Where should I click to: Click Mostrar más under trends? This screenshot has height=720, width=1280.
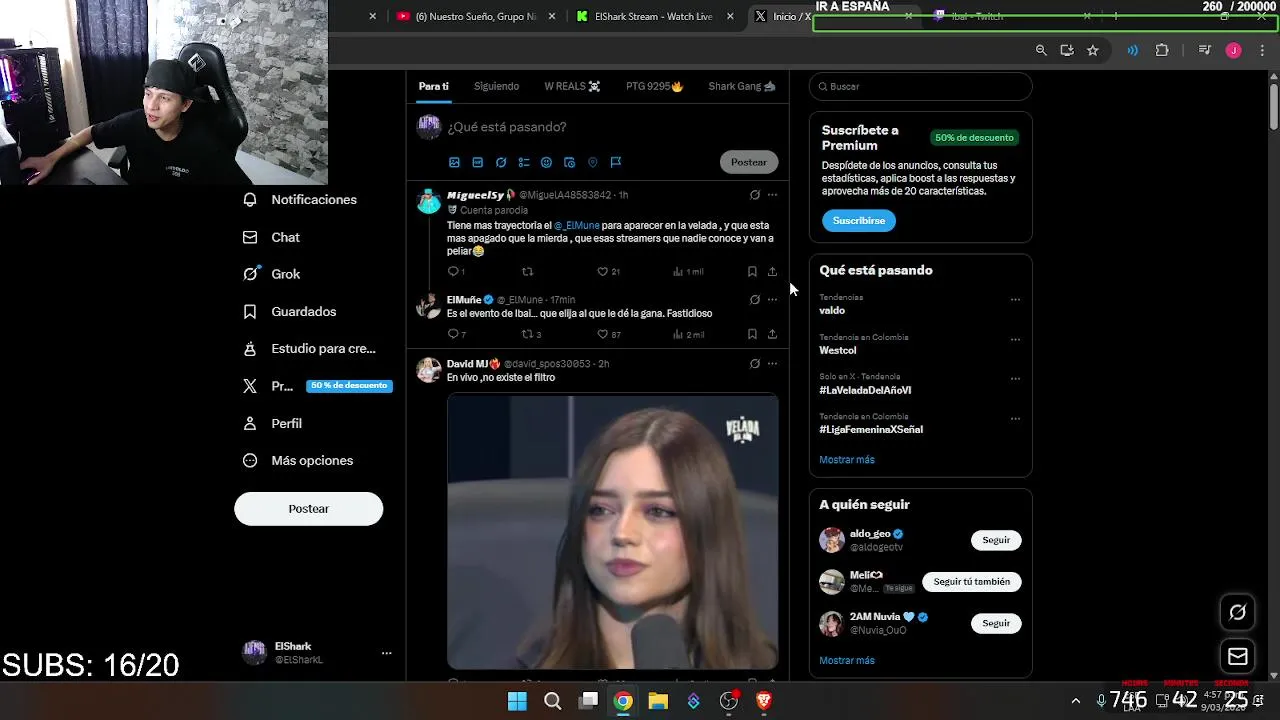pos(847,460)
